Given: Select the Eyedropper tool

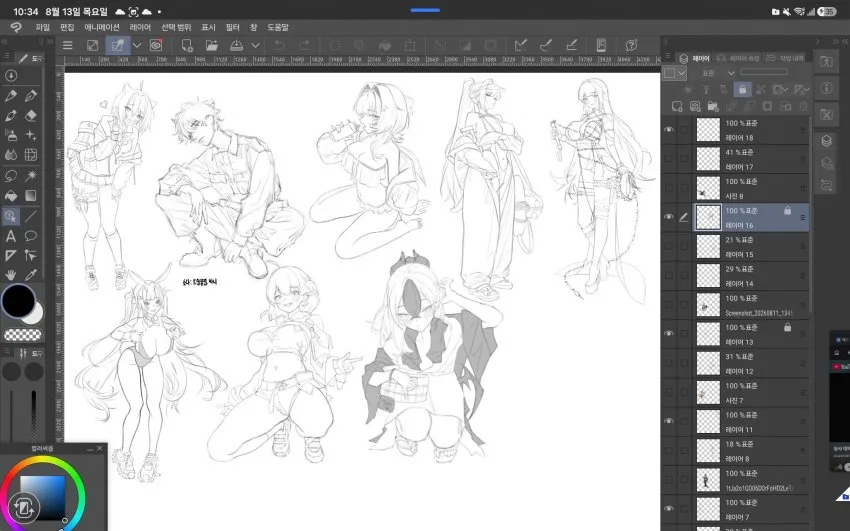Looking at the screenshot, I should pos(31,275).
